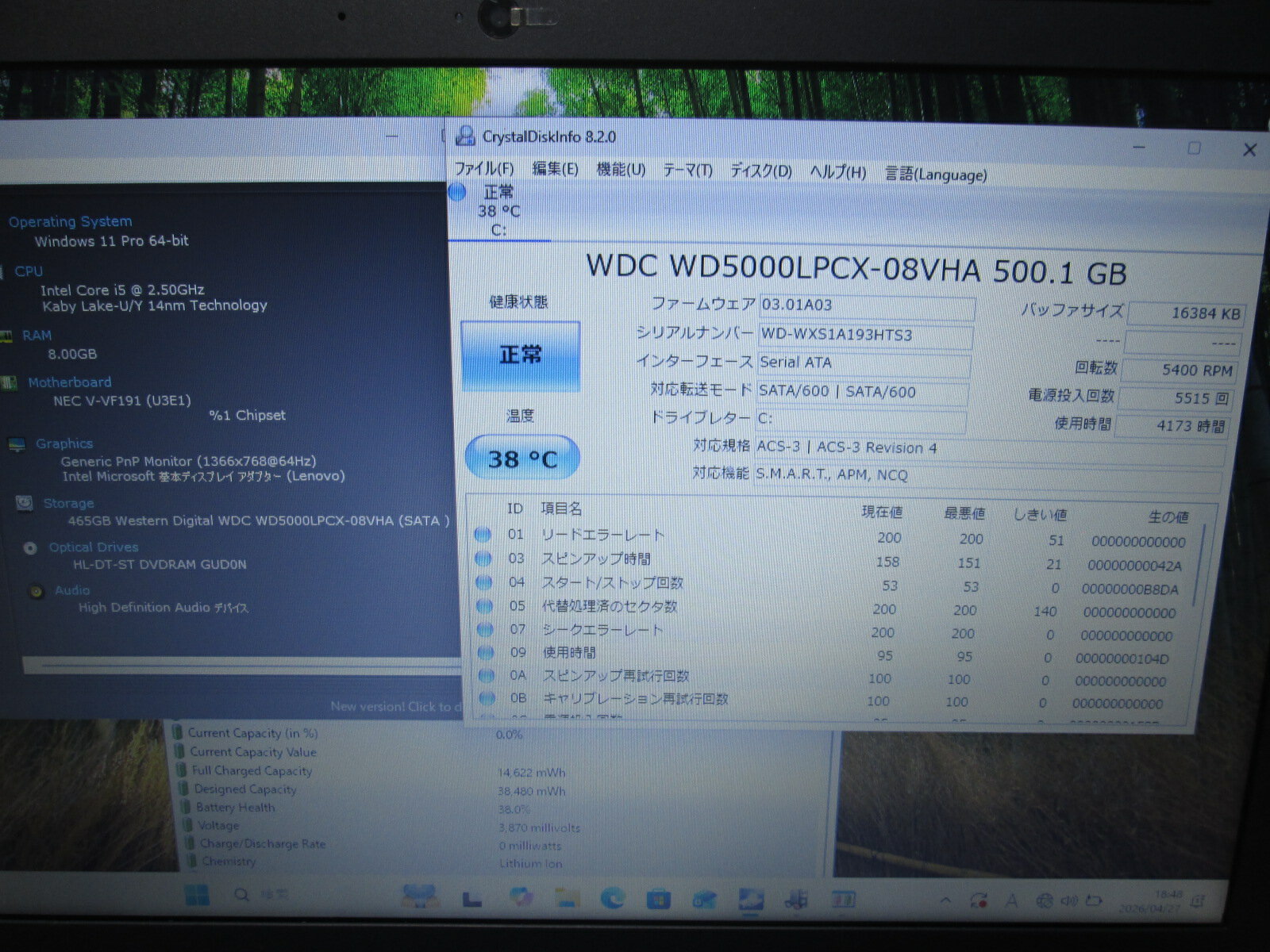
Task: Open the ヘルプ(H) menu
Action: [x=837, y=172]
